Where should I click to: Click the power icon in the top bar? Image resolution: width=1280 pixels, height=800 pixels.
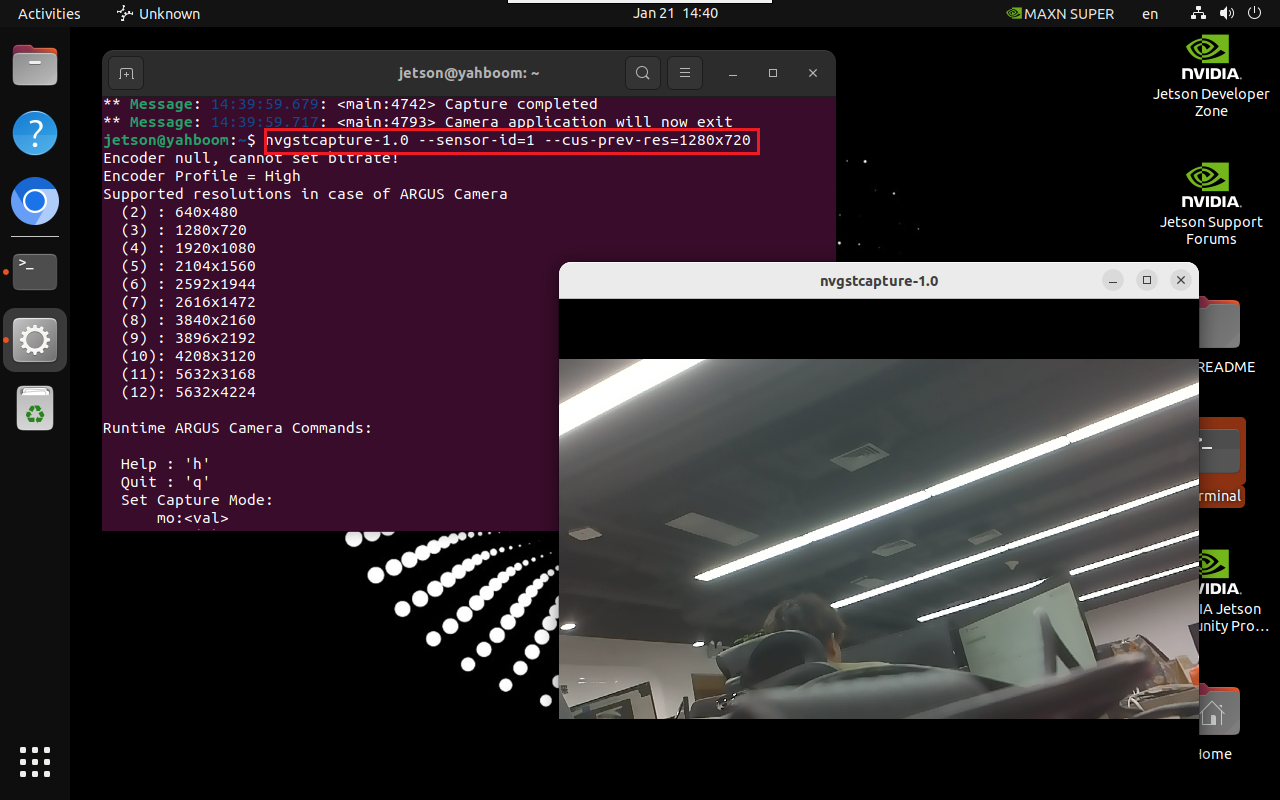pyautogui.click(x=1256, y=14)
